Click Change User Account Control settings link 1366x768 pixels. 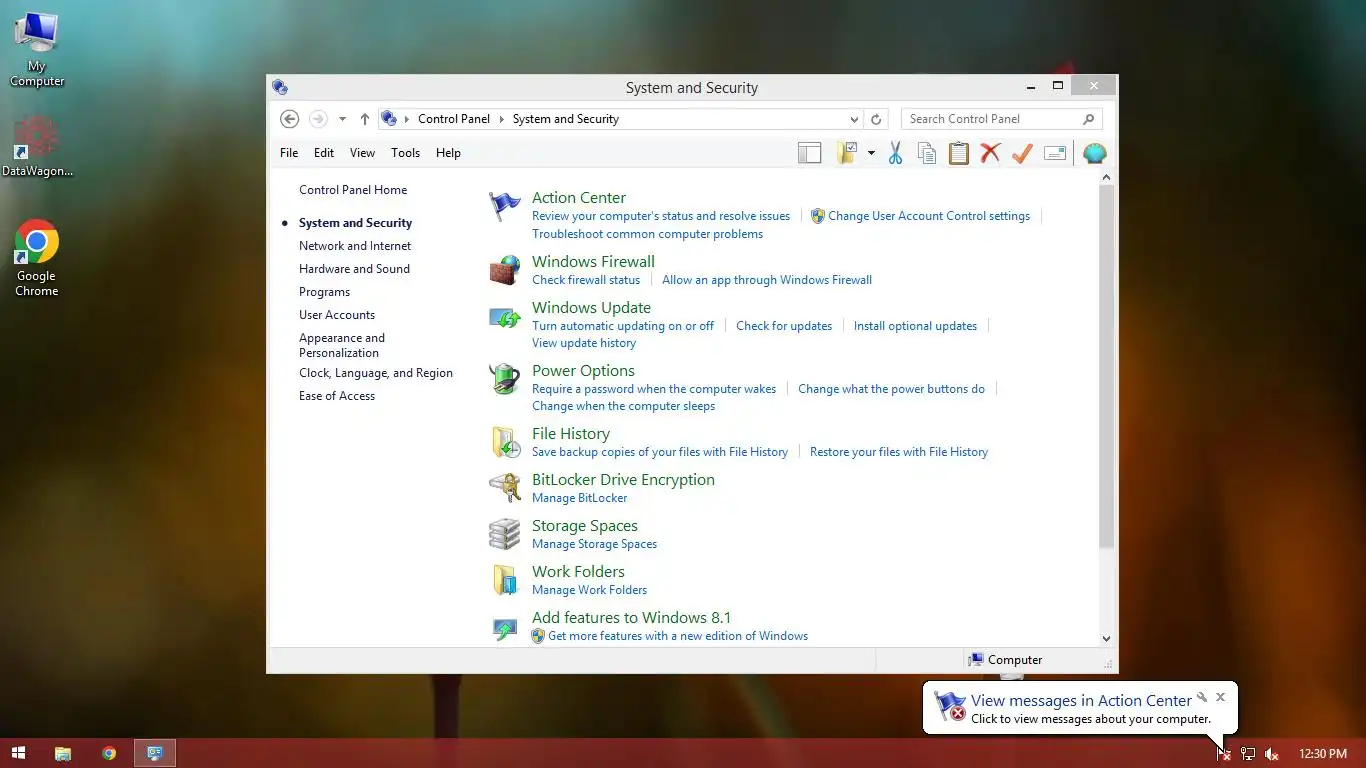(929, 216)
